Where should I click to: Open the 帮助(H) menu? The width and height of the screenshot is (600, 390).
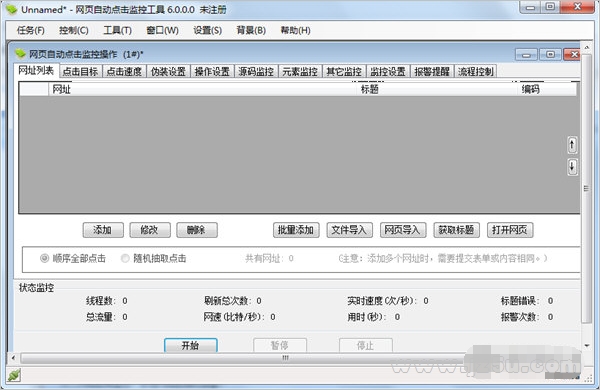point(295,30)
